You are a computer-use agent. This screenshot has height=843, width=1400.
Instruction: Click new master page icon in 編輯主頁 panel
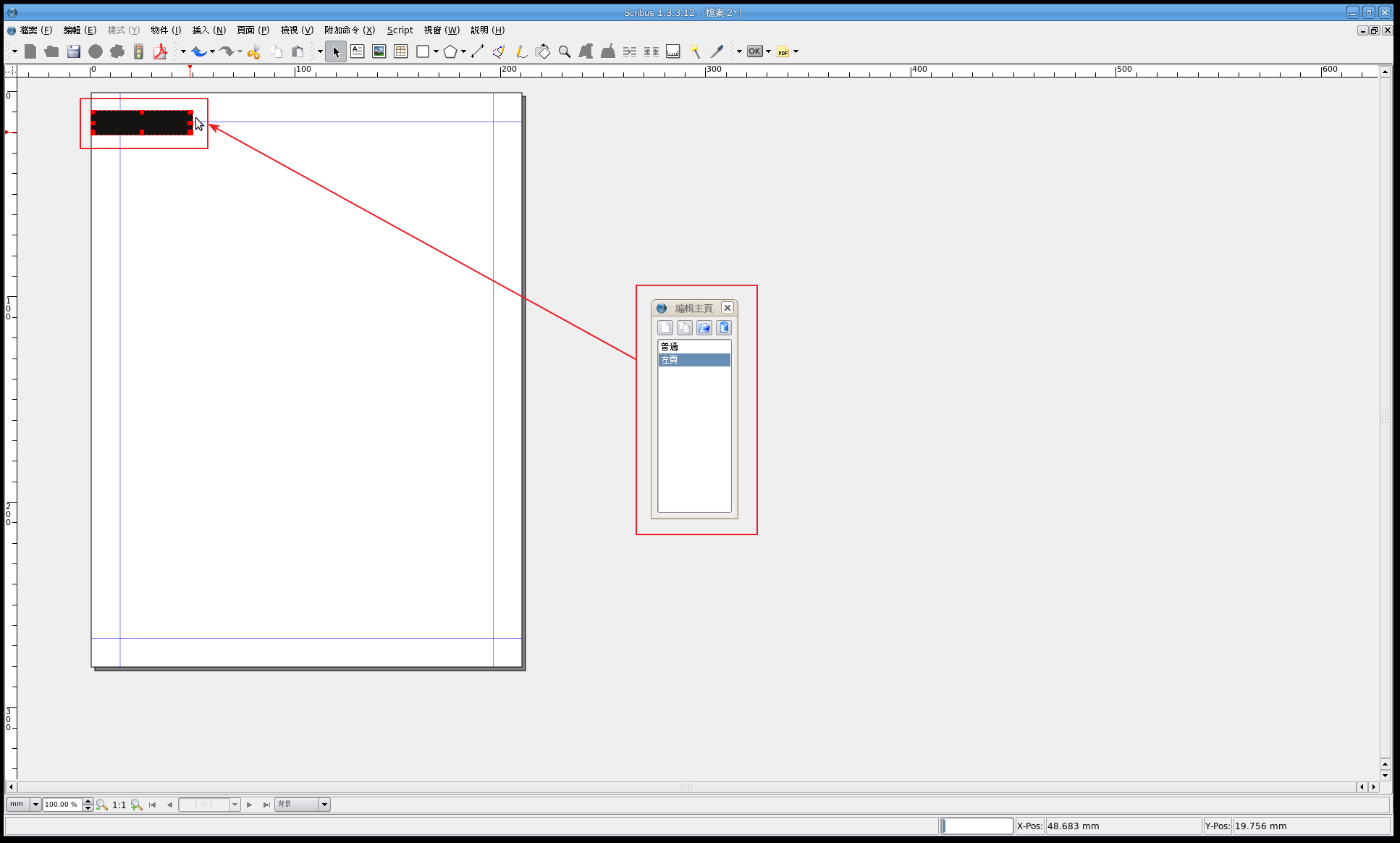click(665, 328)
